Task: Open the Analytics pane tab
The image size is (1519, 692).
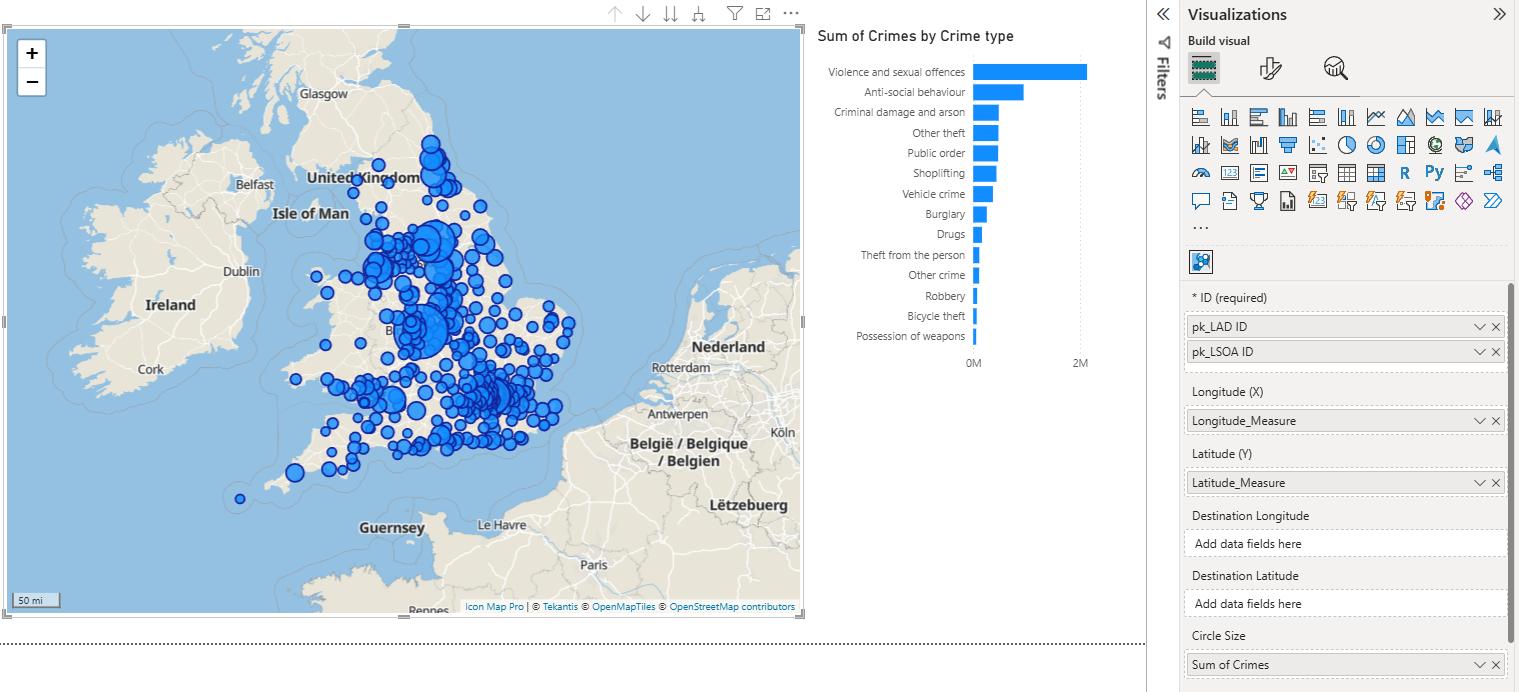Action: click(1335, 68)
